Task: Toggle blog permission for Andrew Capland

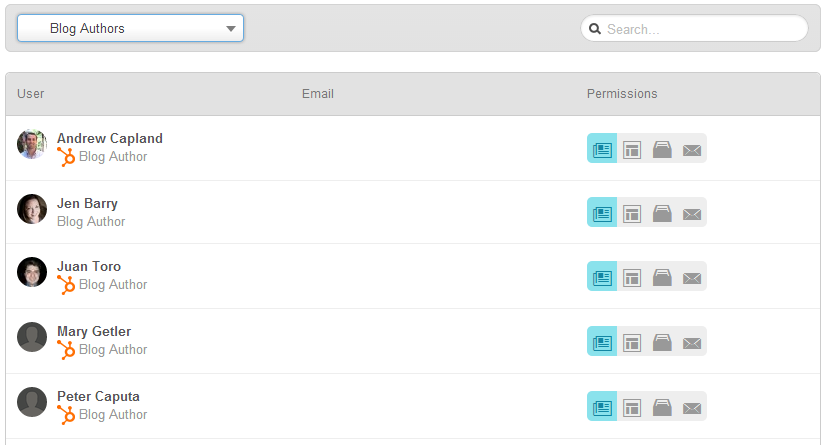Action: [x=602, y=150]
